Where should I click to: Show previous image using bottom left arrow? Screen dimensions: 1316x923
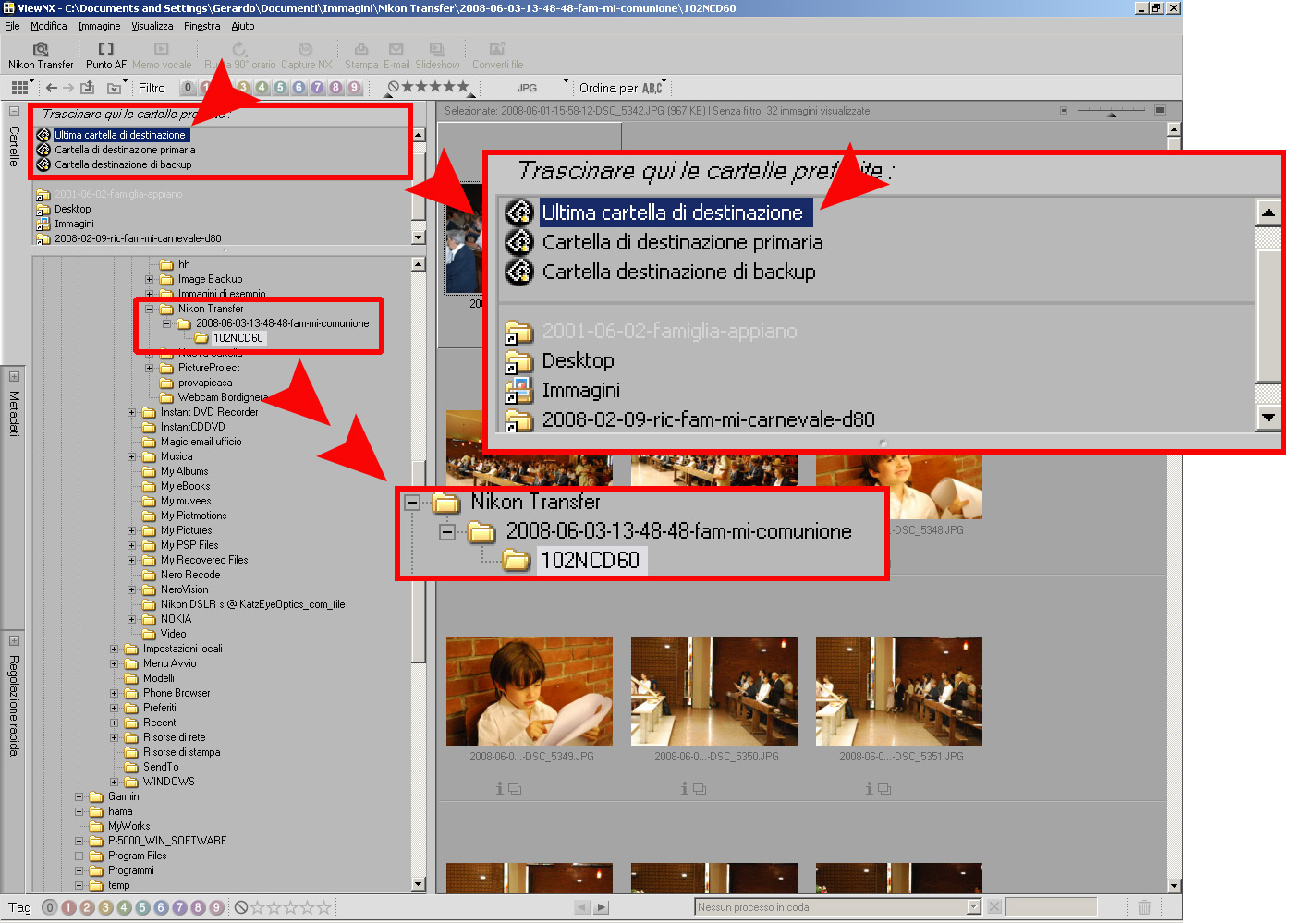pos(582,907)
